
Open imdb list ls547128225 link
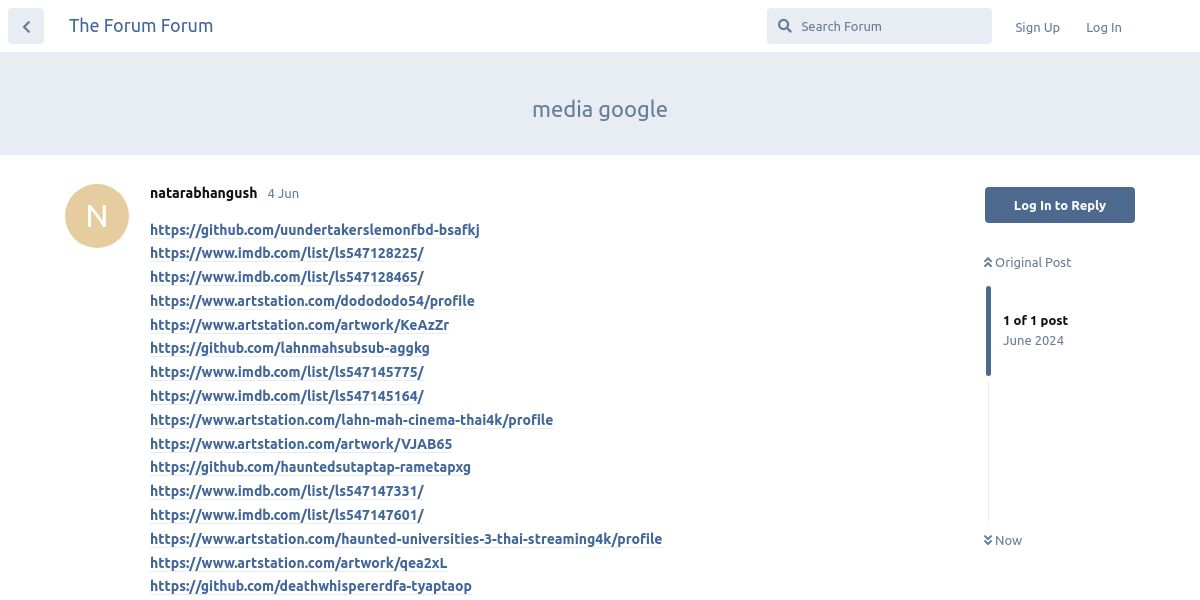click(x=287, y=253)
